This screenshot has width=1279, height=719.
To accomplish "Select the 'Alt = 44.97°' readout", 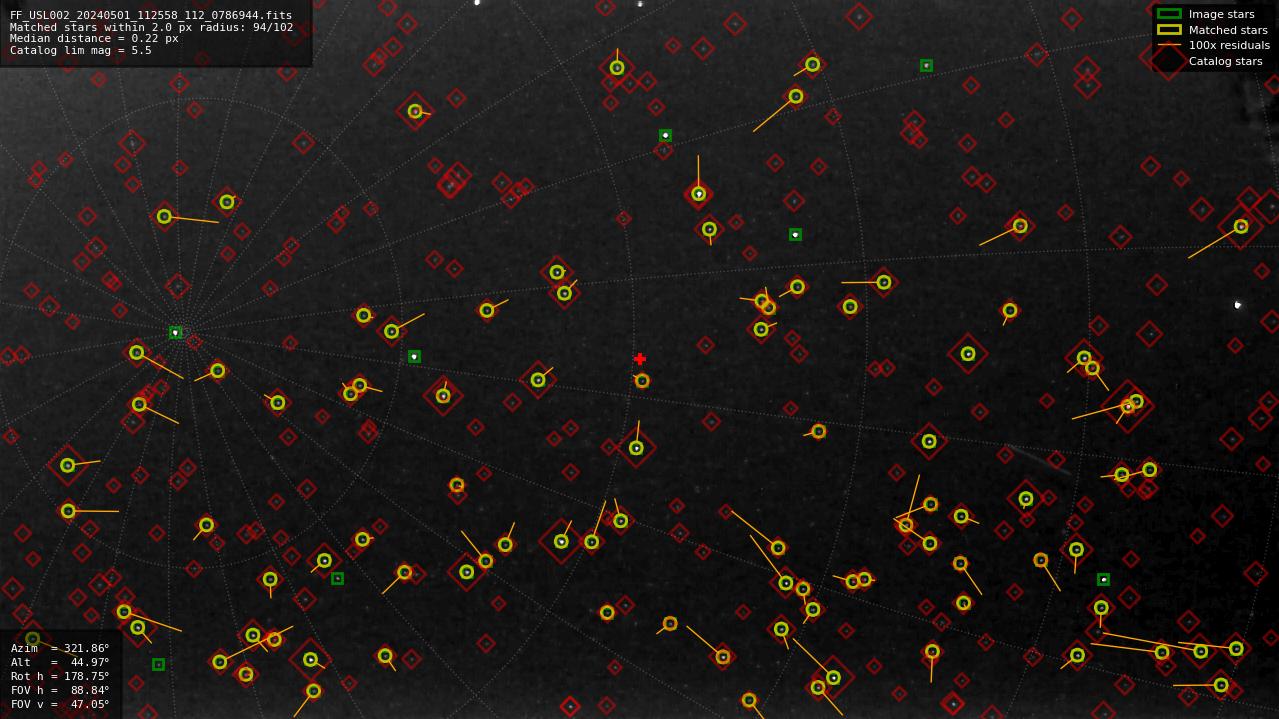I will coord(60,662).
